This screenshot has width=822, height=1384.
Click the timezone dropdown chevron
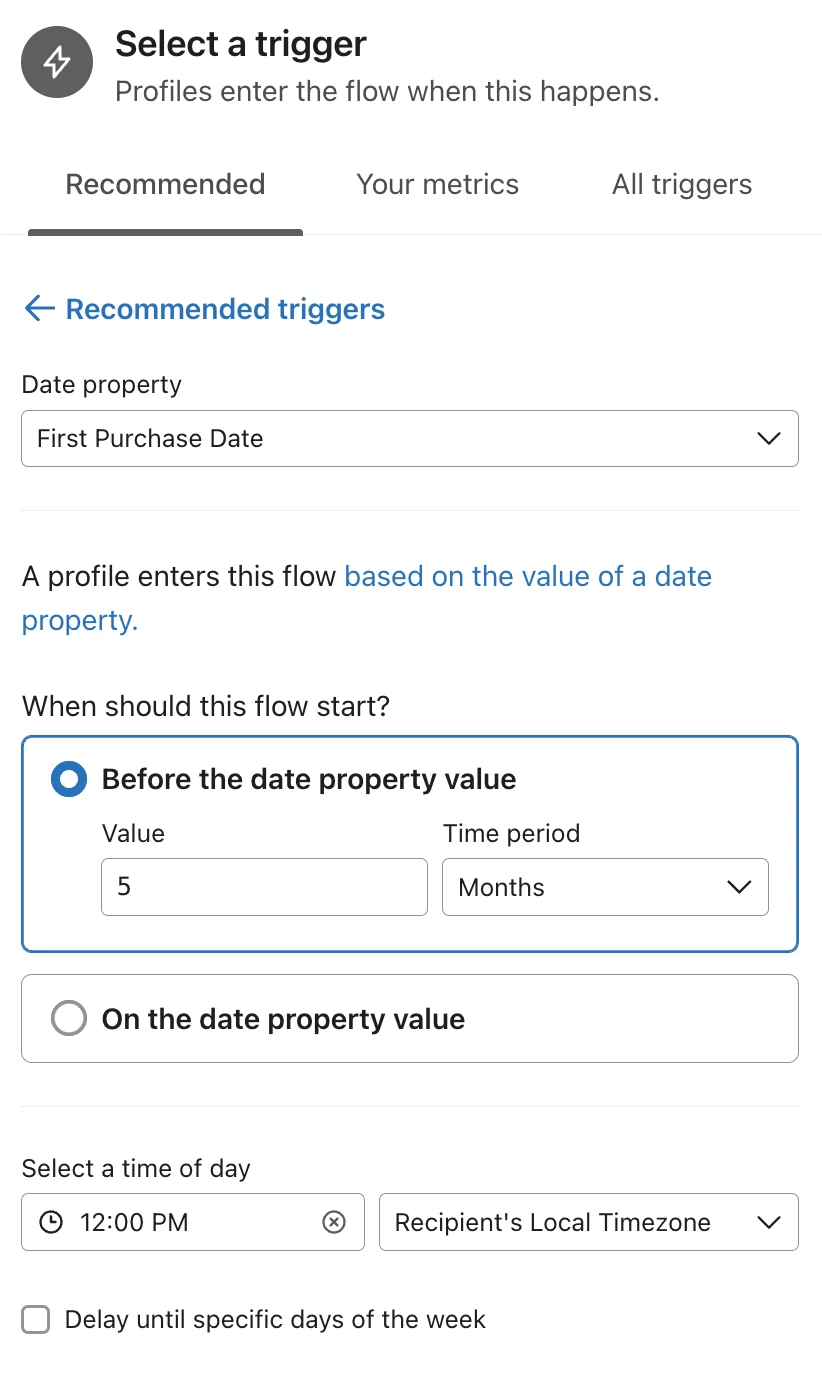[x=768, y=1222]
